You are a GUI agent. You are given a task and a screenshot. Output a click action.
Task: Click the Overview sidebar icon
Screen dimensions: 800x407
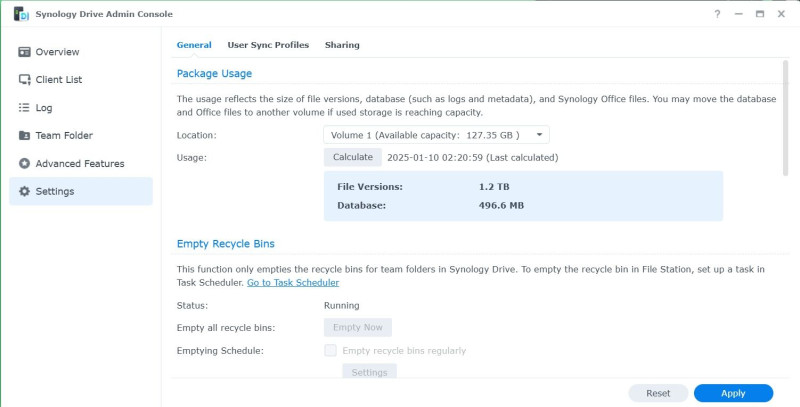tap(24, 52)
